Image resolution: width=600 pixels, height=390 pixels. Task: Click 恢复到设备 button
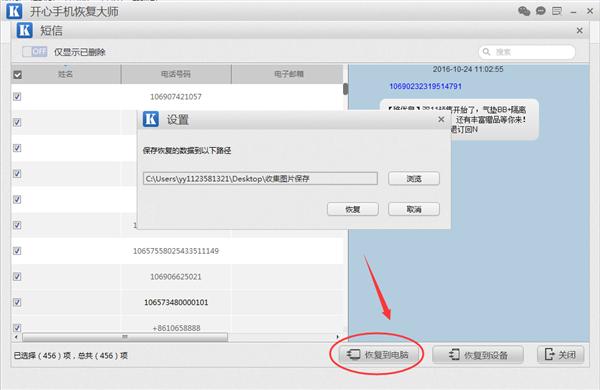pos(478,355)
